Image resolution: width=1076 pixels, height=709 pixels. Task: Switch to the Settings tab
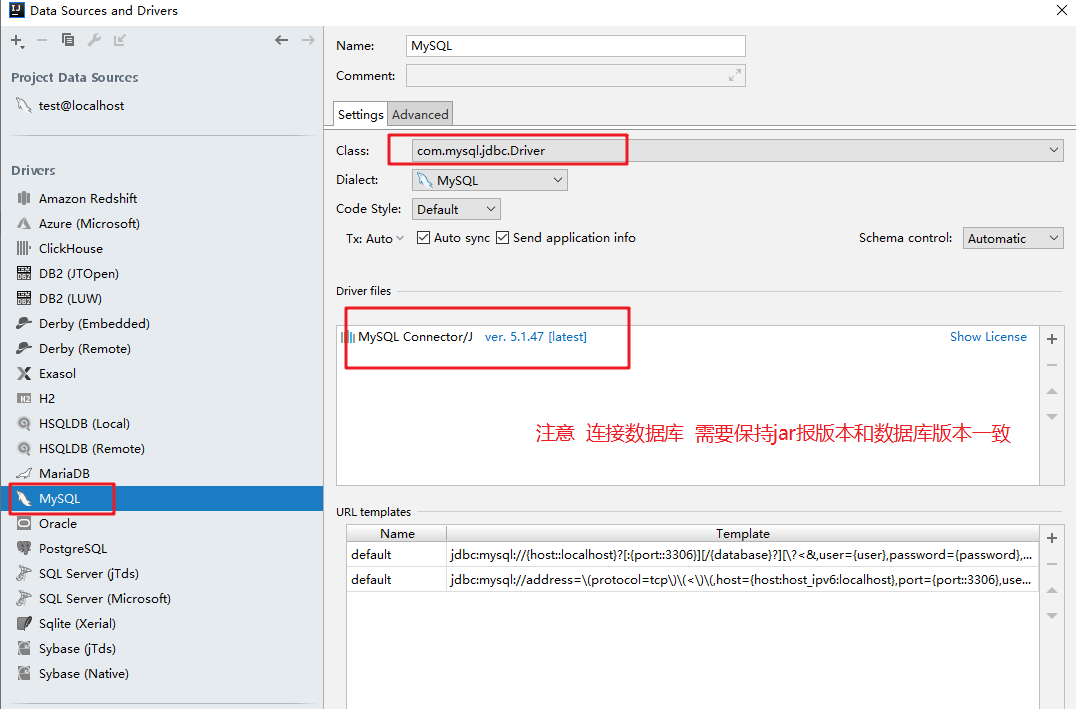(360, 115)
